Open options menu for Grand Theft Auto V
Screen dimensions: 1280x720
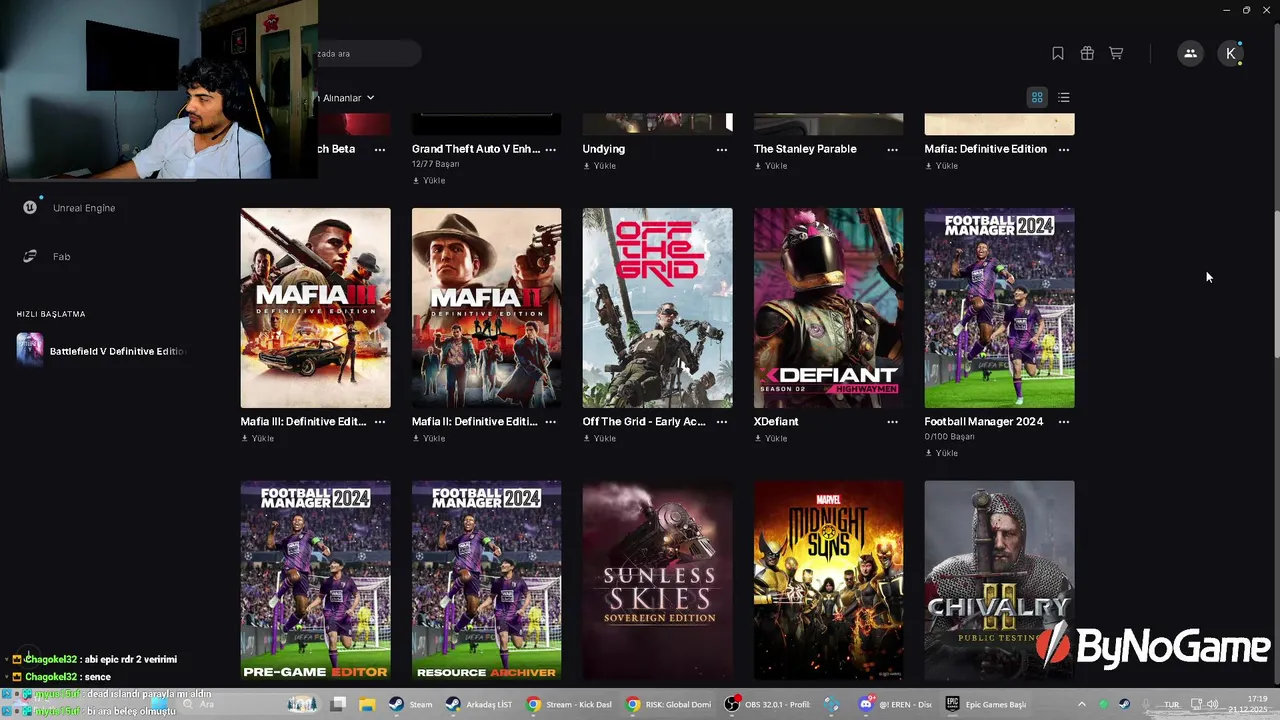(x=551, y=149)
